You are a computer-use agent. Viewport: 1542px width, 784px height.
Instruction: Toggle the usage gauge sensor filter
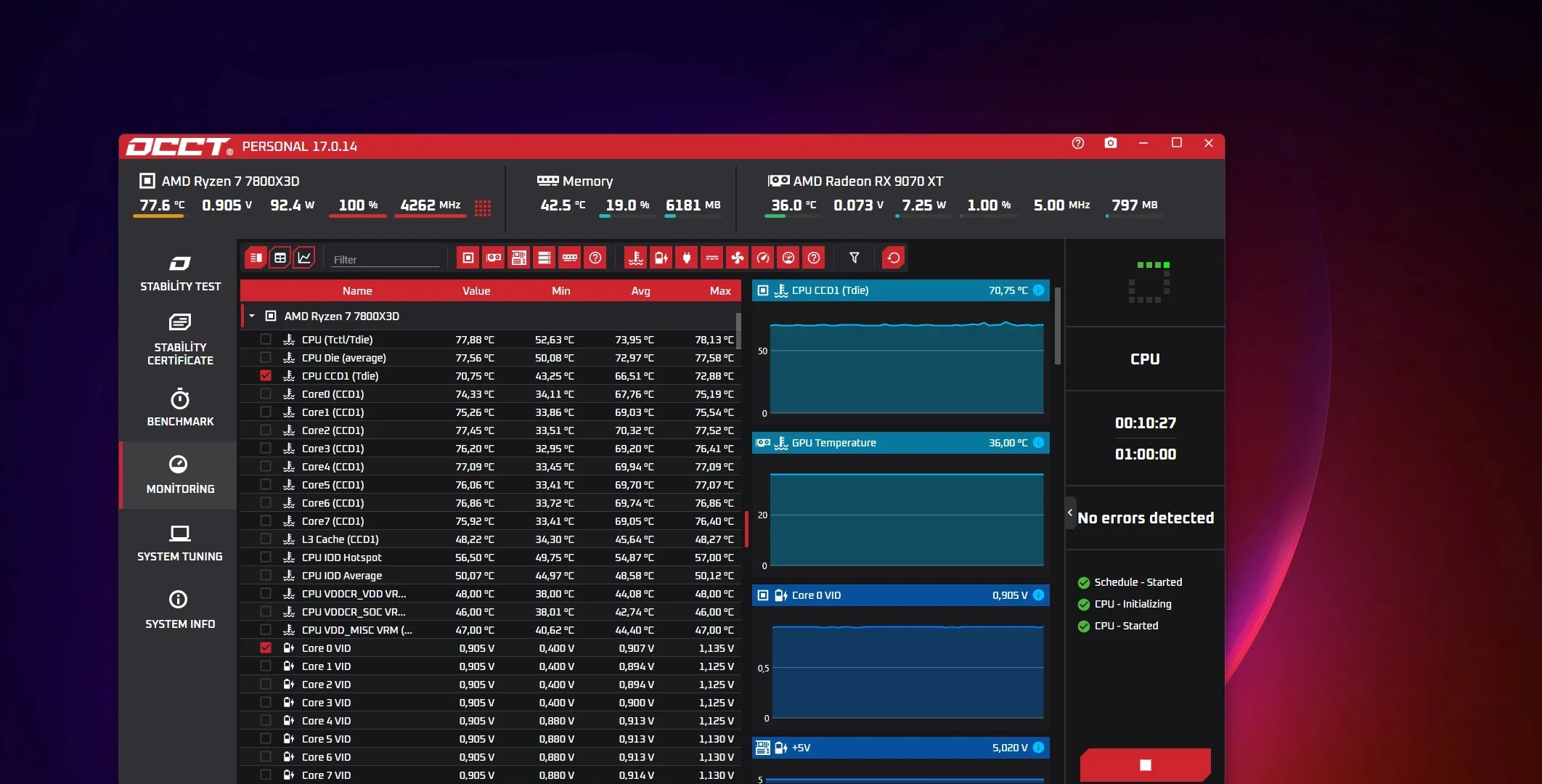(x=788, y=258)
